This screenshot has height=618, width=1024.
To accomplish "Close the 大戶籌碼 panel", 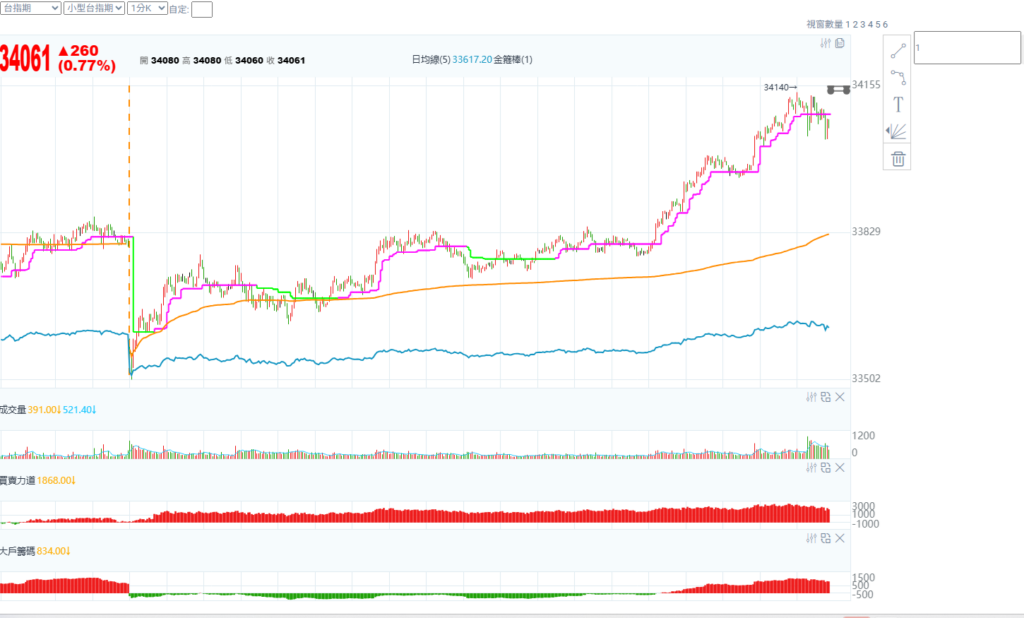I will coord(840,538).
